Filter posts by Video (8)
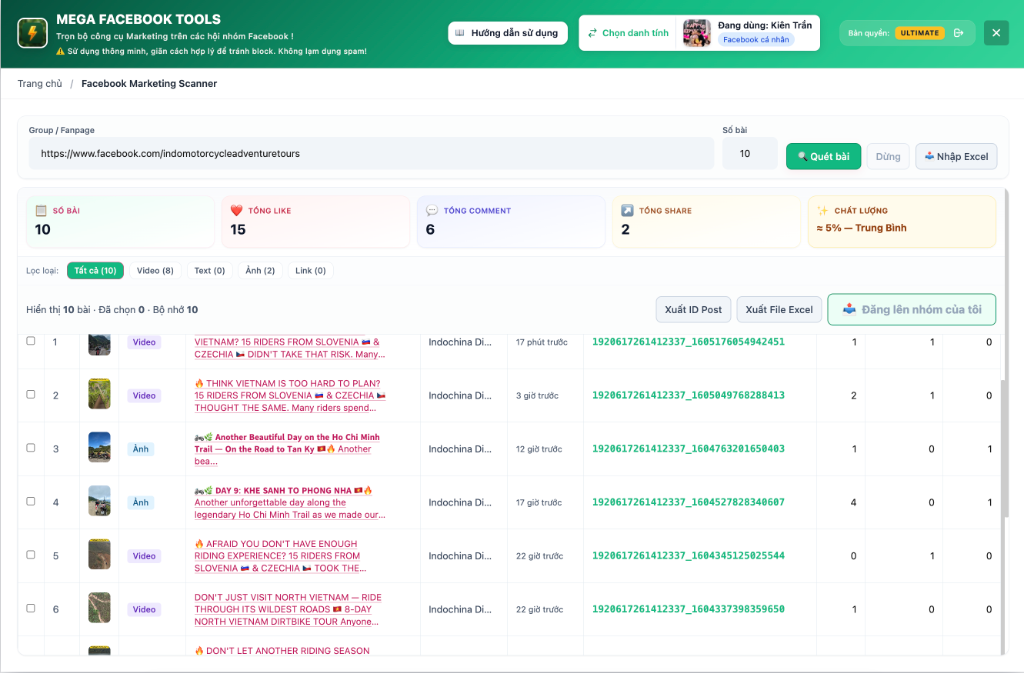The image size is (1024, 673). point(155,270)
